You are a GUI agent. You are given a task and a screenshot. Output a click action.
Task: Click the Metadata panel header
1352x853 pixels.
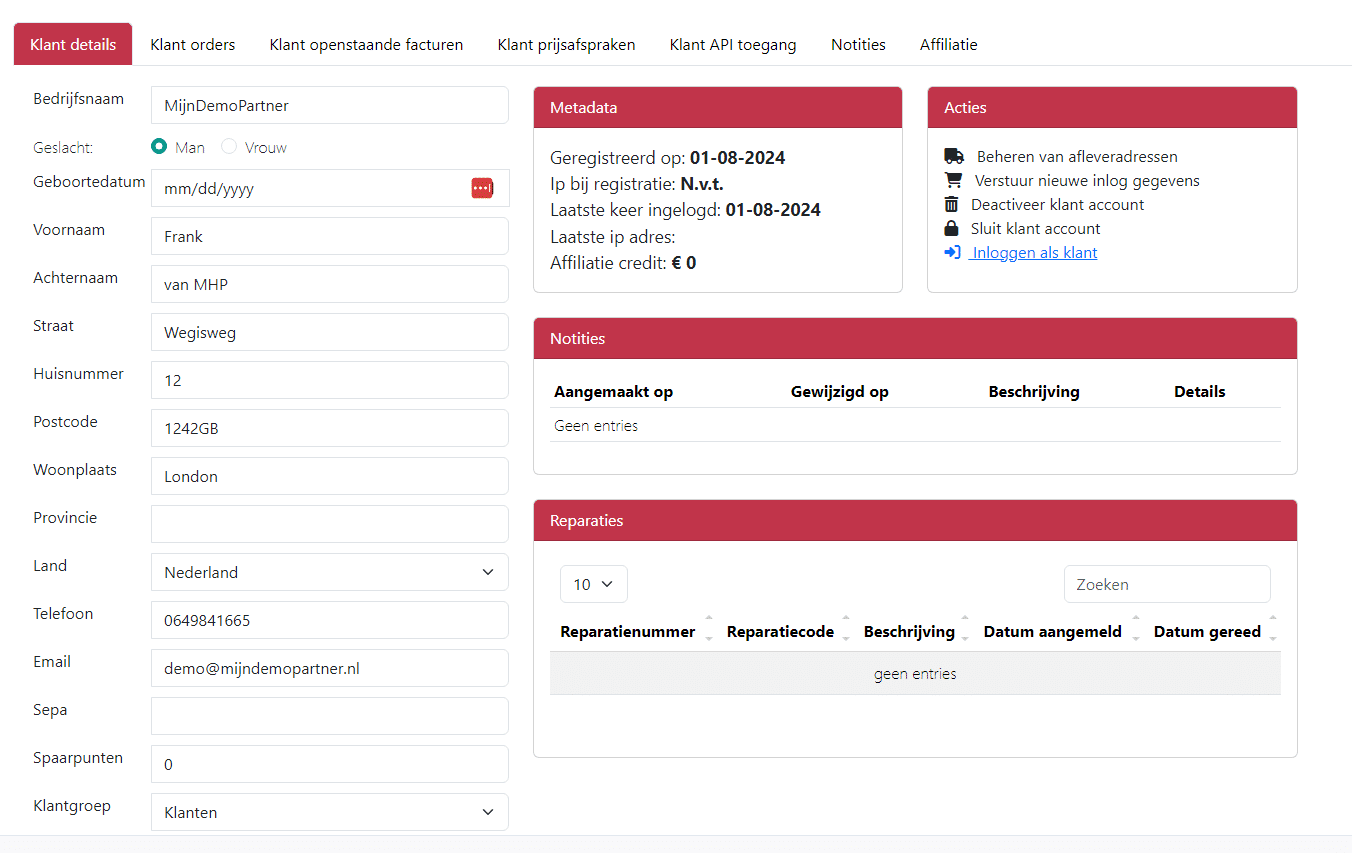pos(718,108)
